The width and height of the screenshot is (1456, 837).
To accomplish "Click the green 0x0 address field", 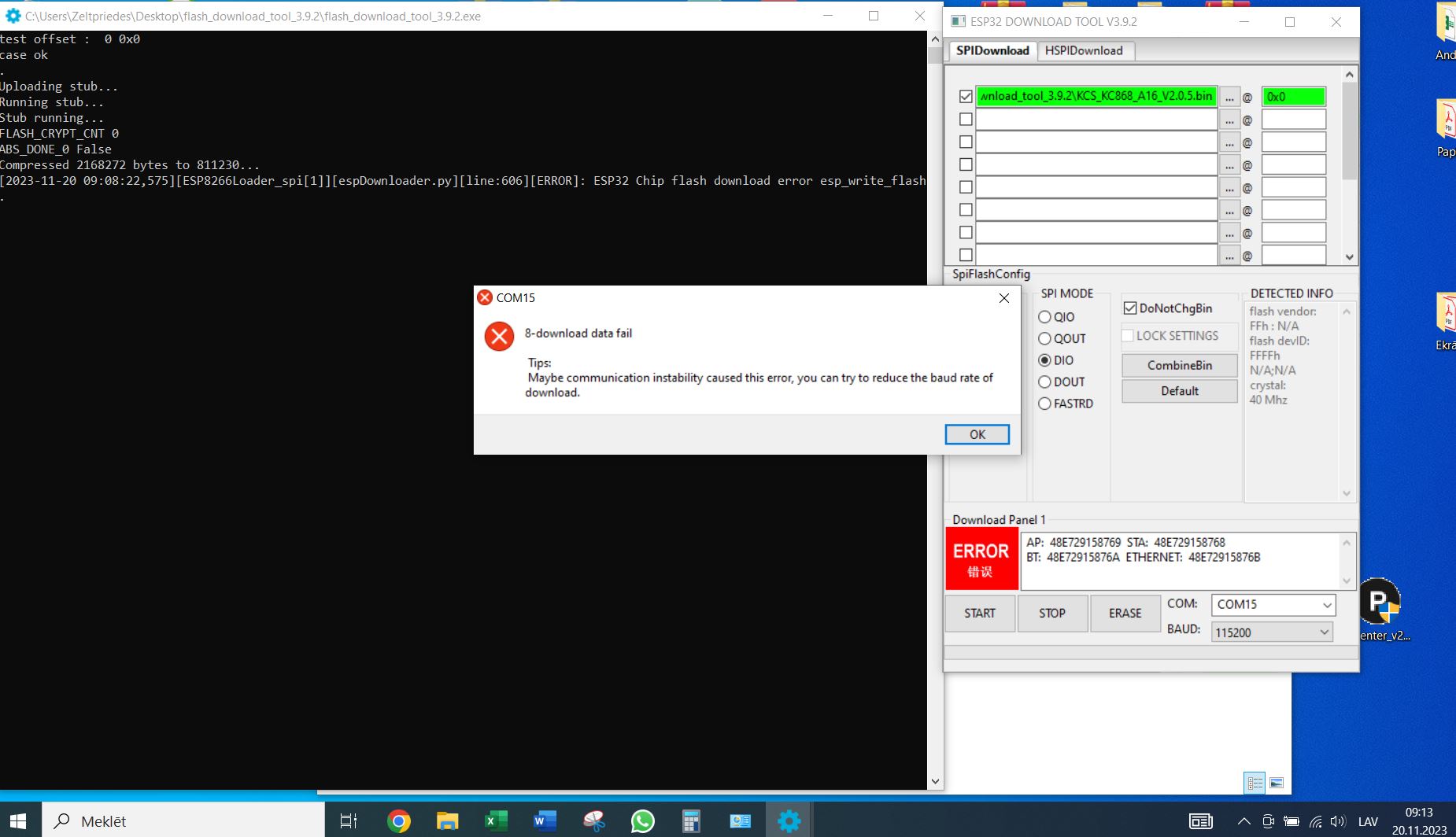I will [x=1293, y=97].
